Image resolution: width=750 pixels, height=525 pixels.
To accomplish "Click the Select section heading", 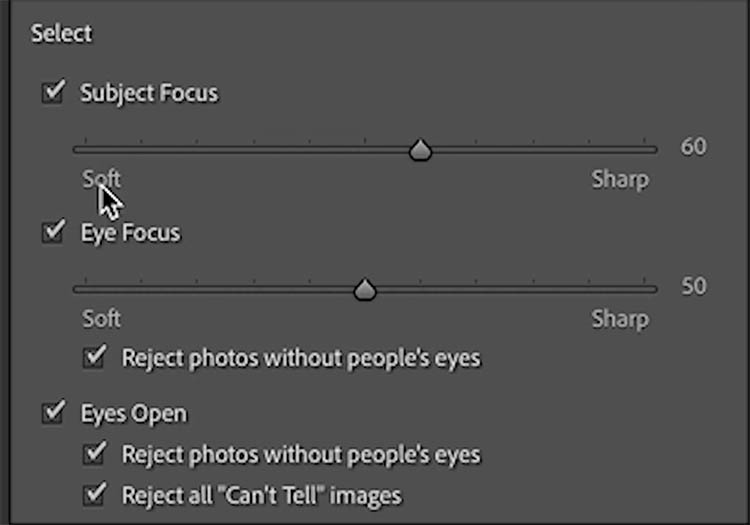I will pyautogui.click(x=61, y=34).
